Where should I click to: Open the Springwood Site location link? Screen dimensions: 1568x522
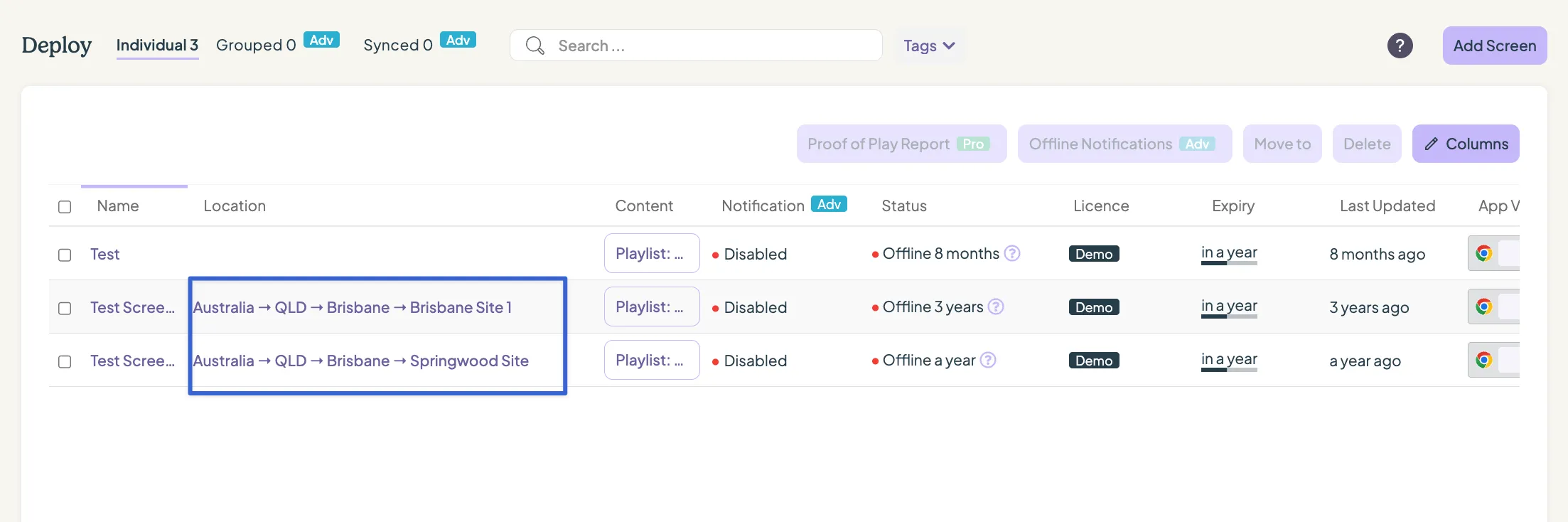coord(360,361)
